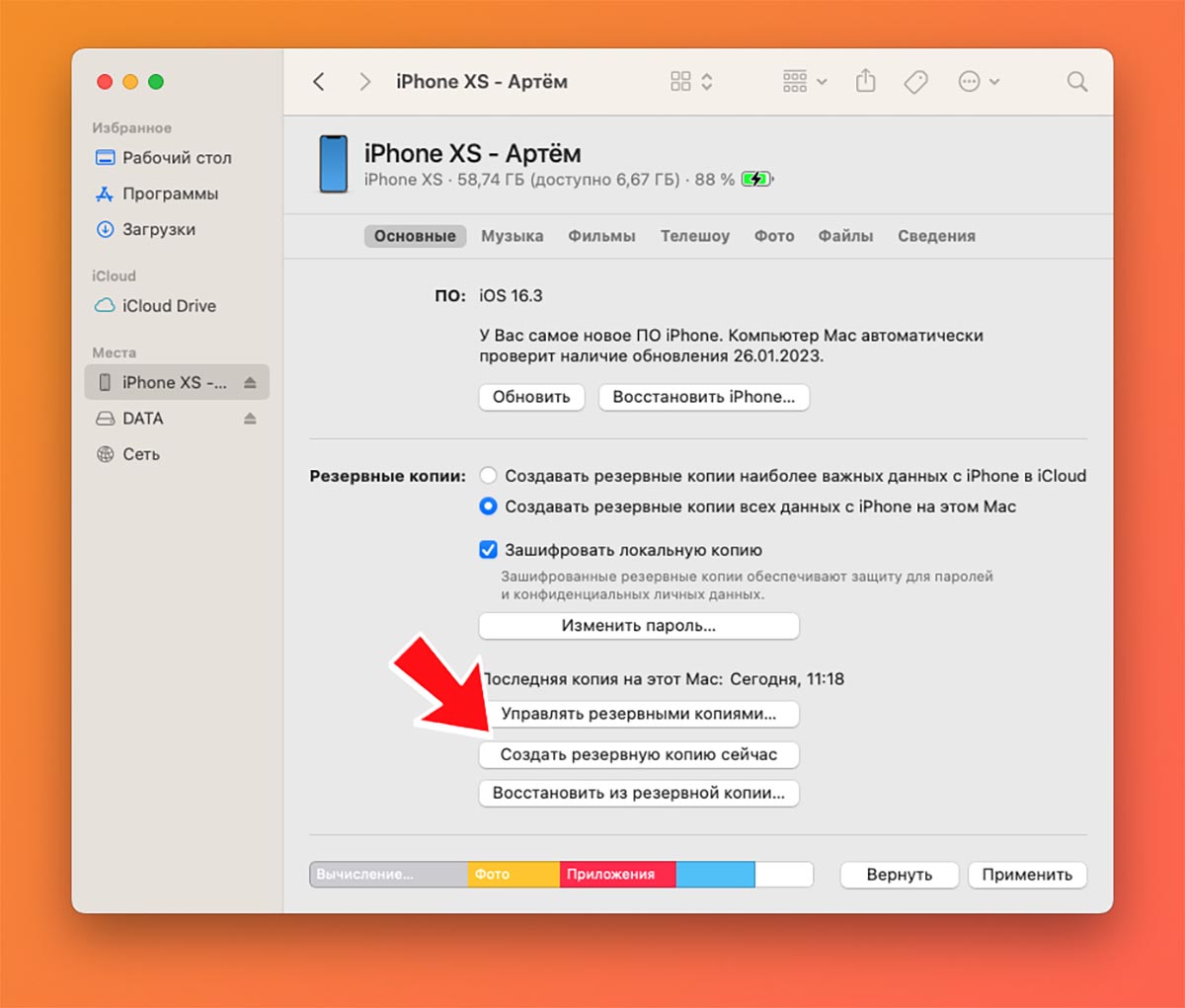Open Загрузки folder in the sidebar

click(x=158, y=230)
